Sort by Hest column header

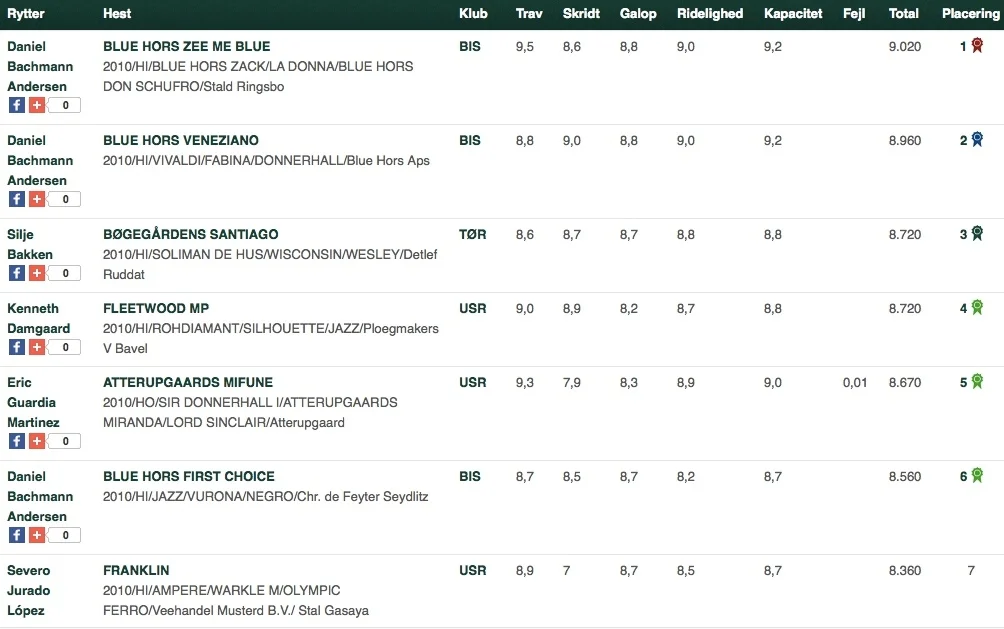click(x=117, y=13)
